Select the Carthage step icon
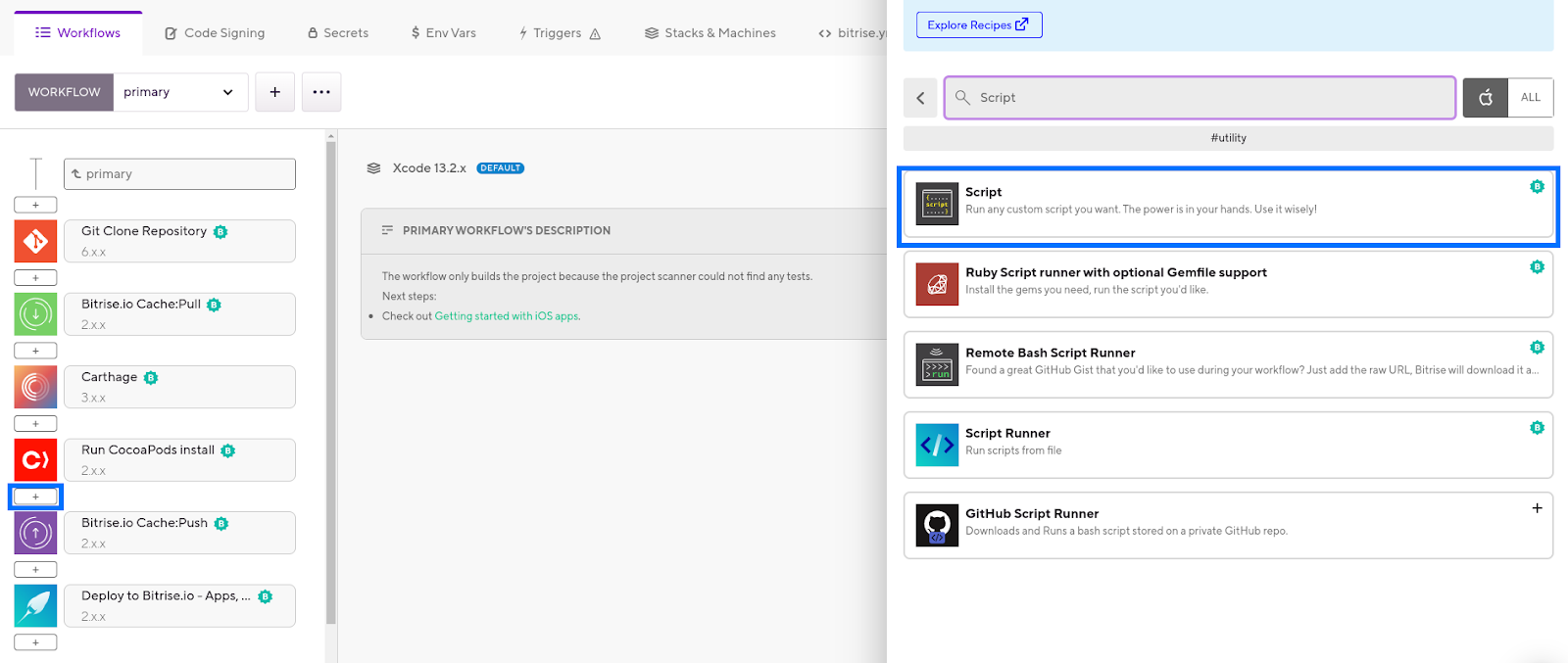This screenshot has width=1568, height=663. (x=35, y=387)
